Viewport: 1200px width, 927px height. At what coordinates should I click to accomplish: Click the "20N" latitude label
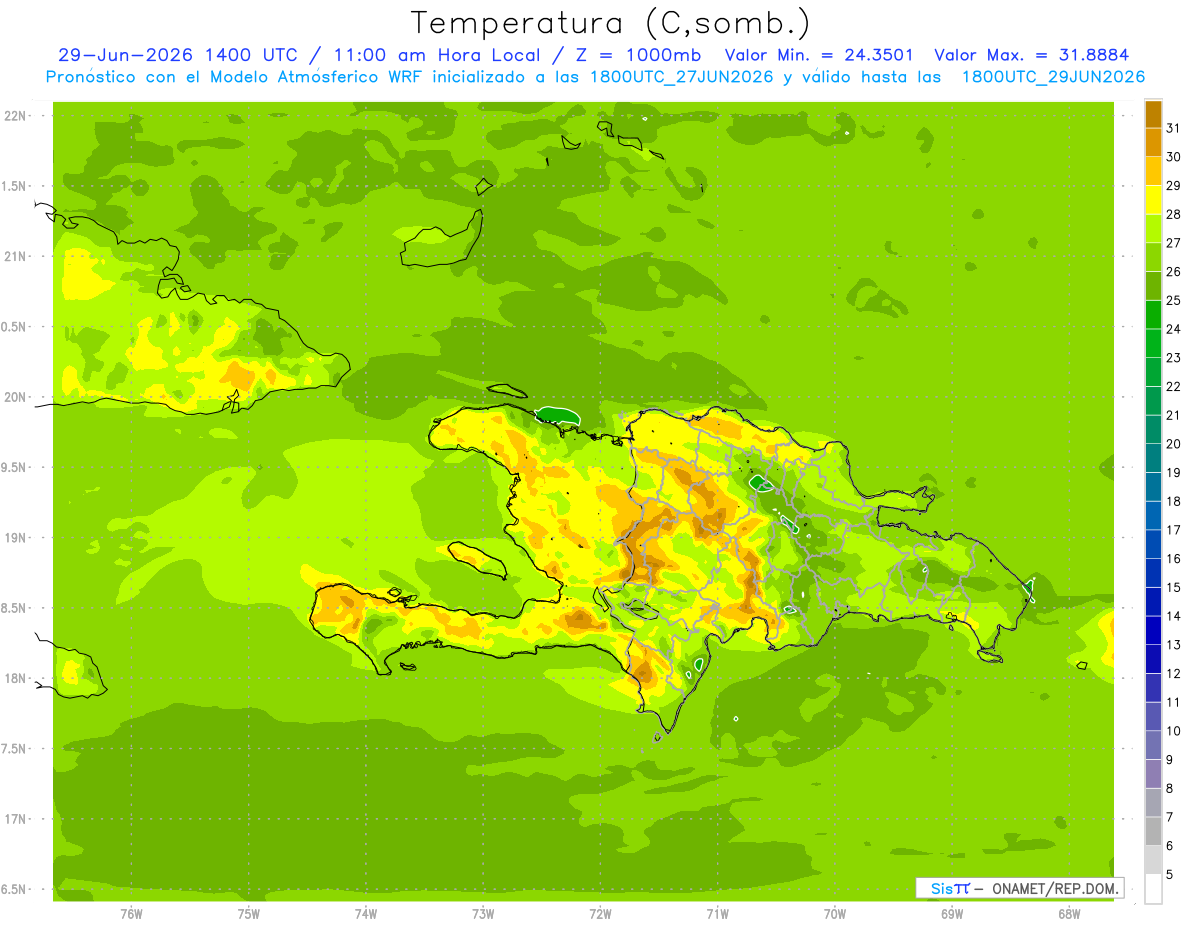tap(16, 397)
